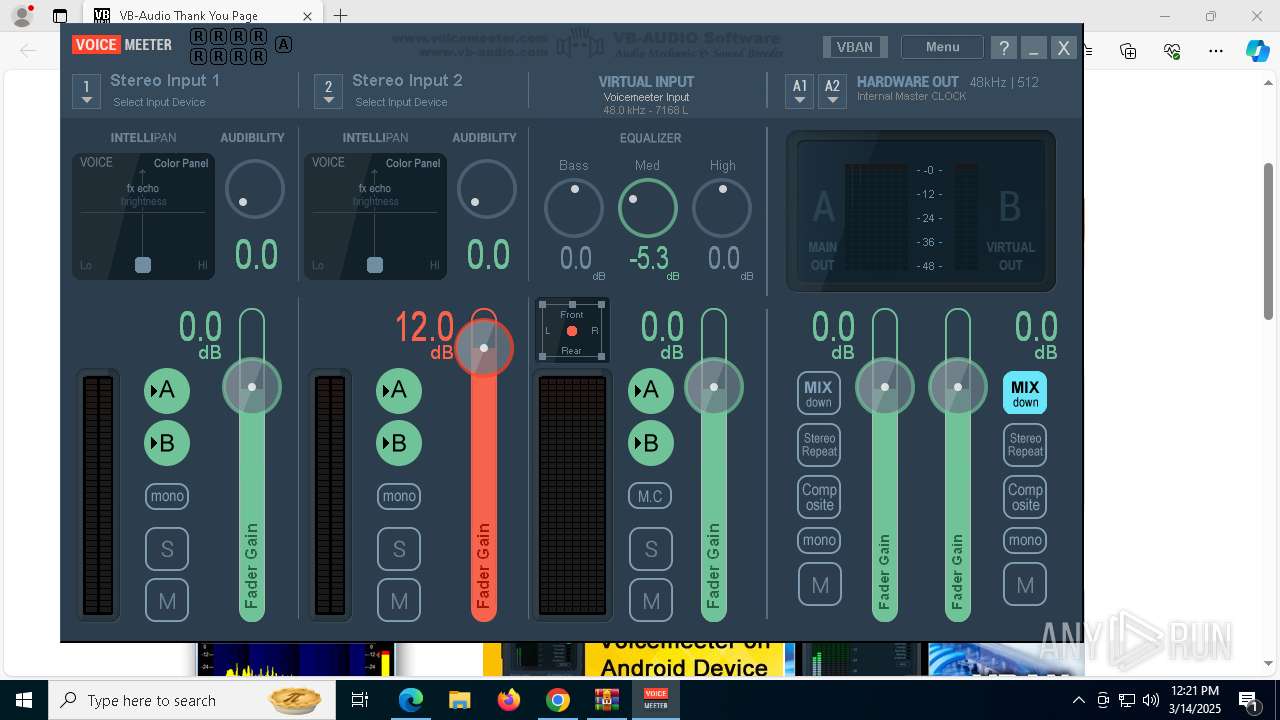Click the Med equalizer knob
Image resolution: width=1280 pixels, height=720 pixels.
[648, 208]
